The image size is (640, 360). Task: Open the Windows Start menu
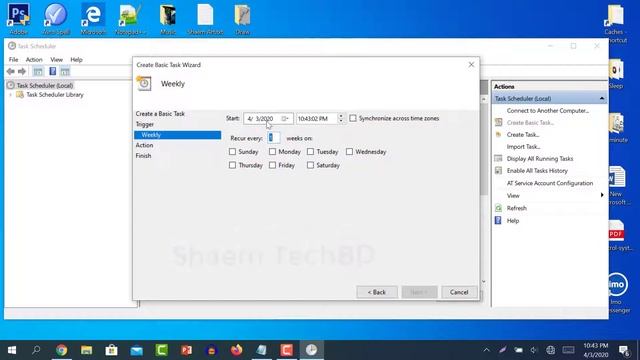coord(12,350)
